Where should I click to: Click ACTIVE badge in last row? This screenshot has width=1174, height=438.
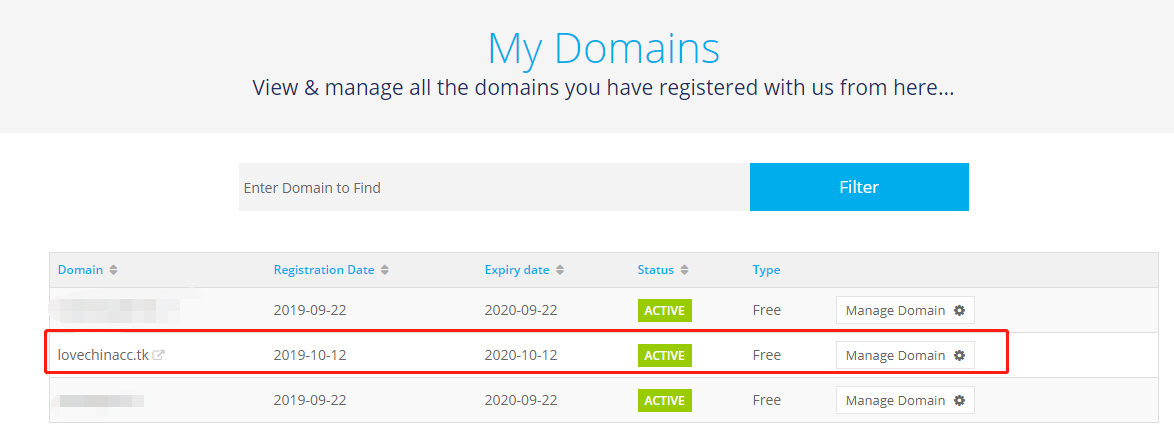[x=665, y=400]
